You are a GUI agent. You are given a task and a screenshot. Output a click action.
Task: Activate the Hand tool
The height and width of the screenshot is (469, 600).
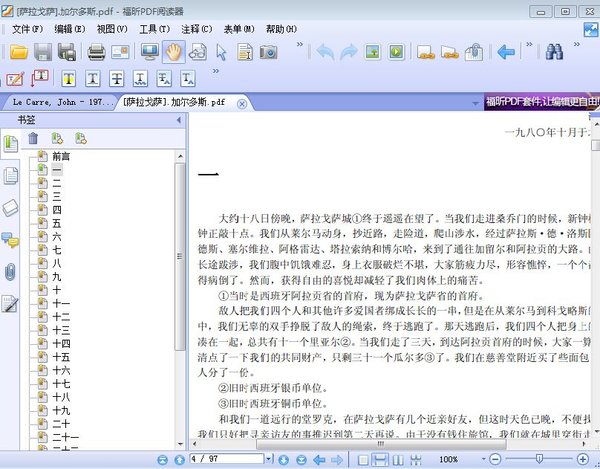[x=174, y=52]
